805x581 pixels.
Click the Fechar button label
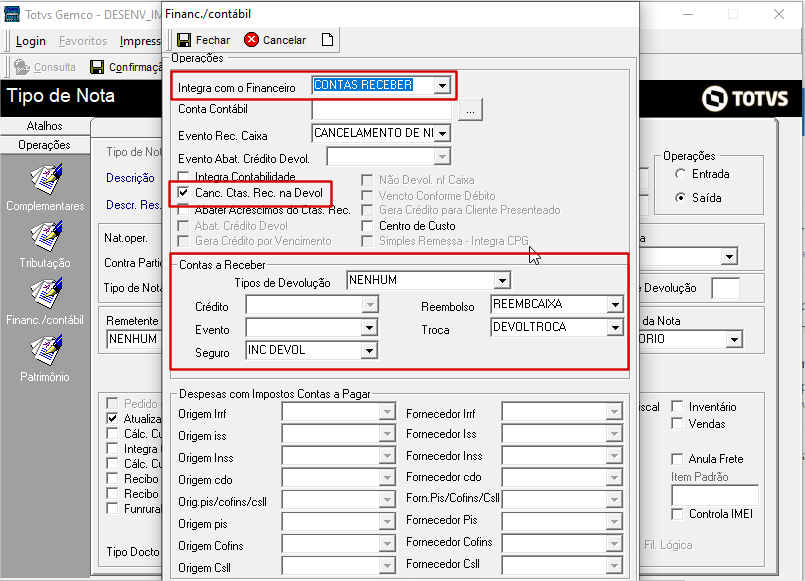click(213, 40)
